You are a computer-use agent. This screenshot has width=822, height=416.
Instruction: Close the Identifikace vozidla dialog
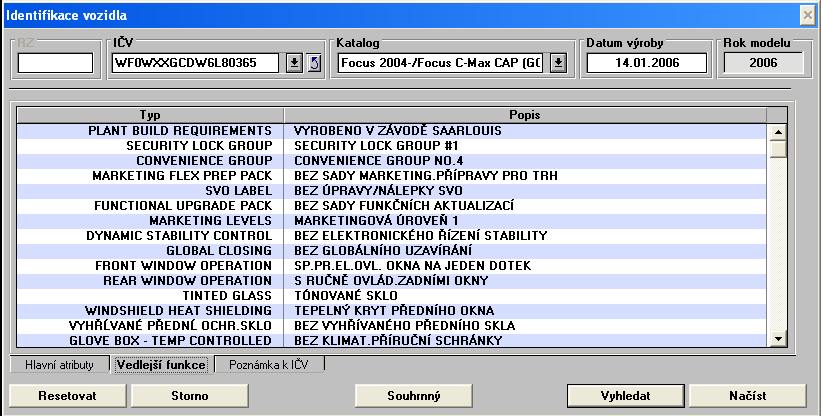[x=808, y=16]
